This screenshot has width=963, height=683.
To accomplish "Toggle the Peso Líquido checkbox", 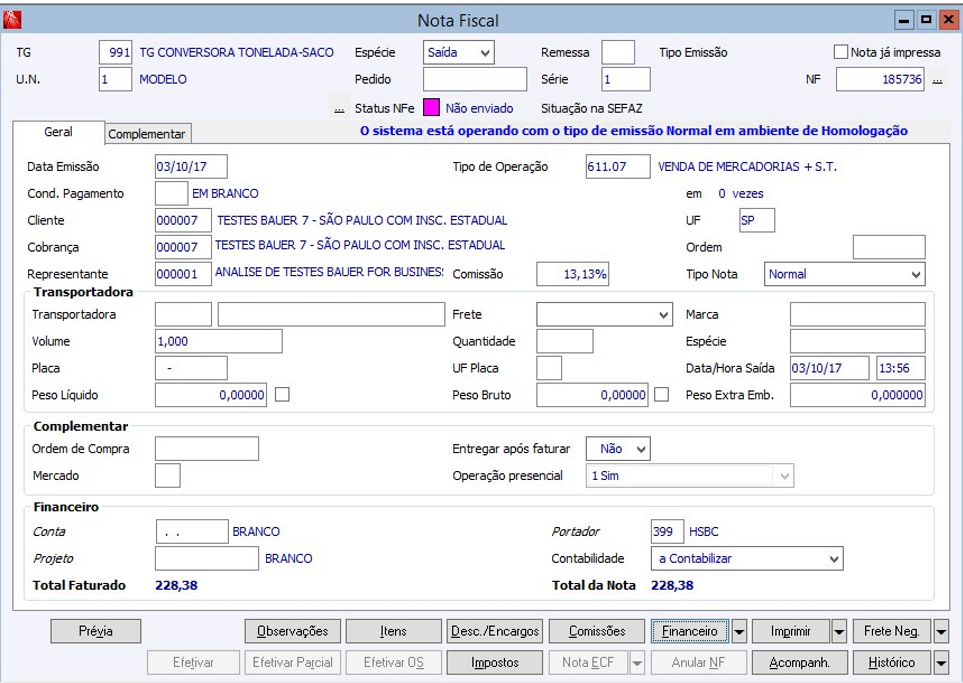I will (x=282, y=395).
